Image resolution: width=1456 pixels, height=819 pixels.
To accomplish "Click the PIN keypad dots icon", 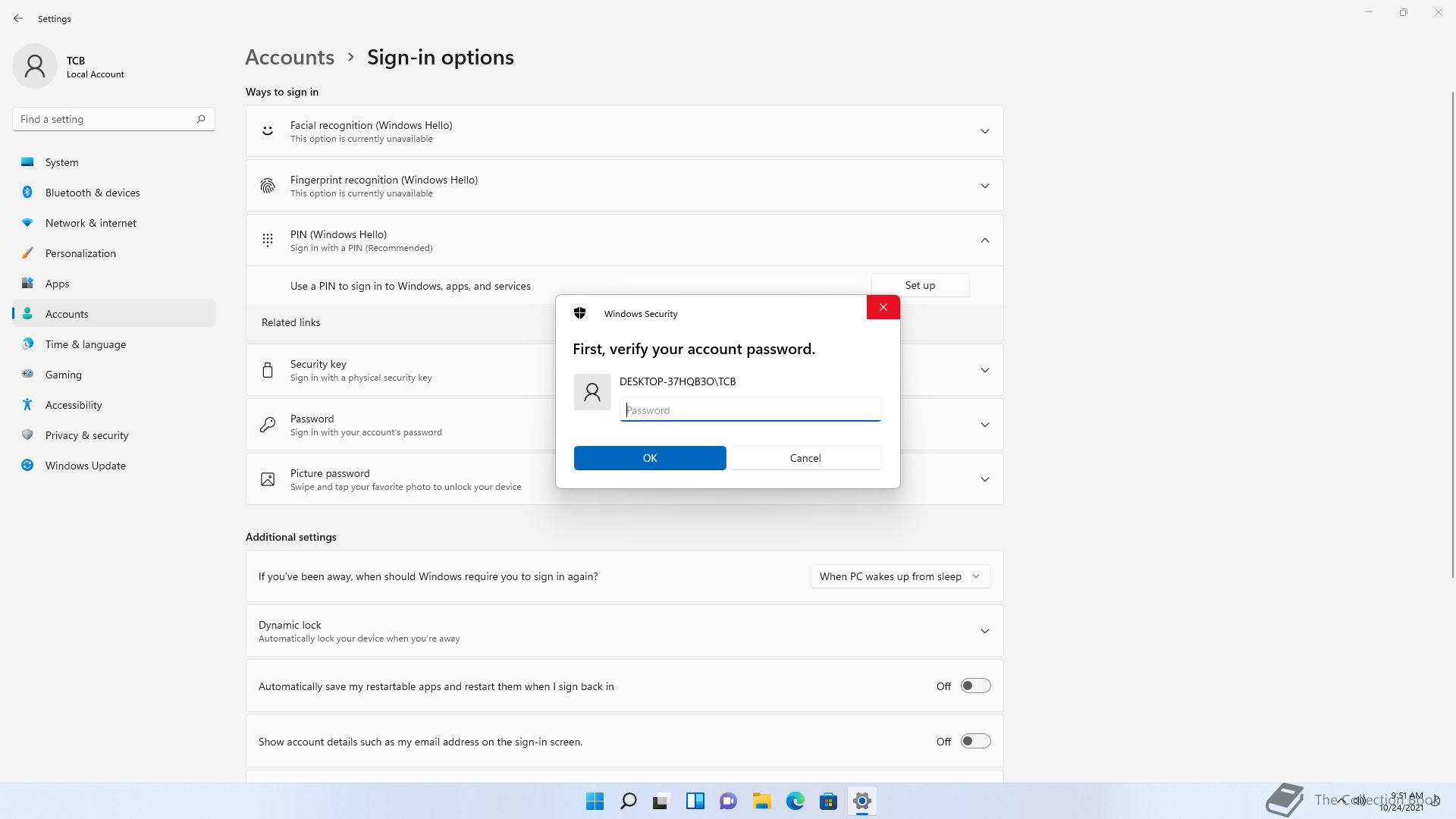I will click(268, 240).
